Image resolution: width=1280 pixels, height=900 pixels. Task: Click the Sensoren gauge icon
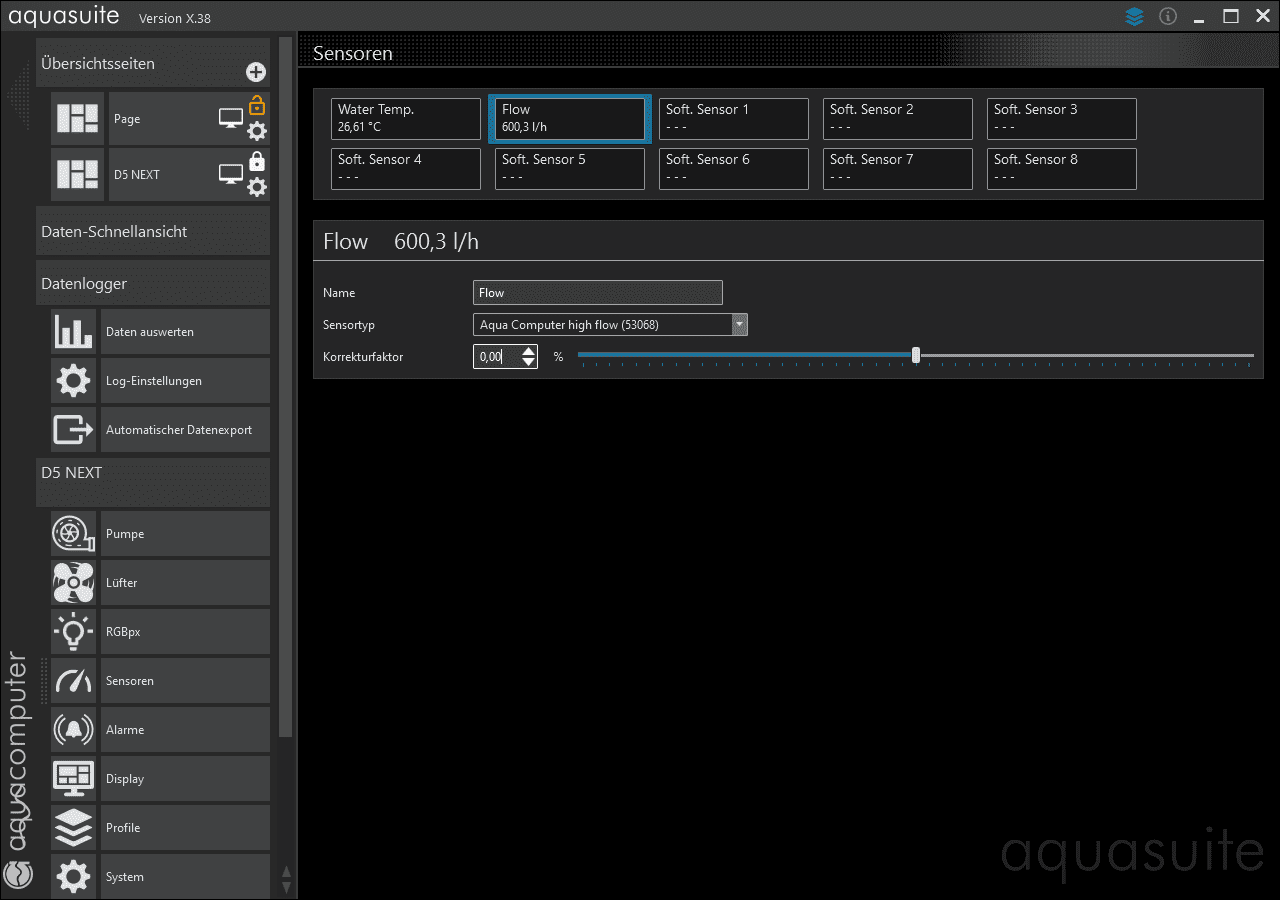pyautogui.click(x=74, y=681)
